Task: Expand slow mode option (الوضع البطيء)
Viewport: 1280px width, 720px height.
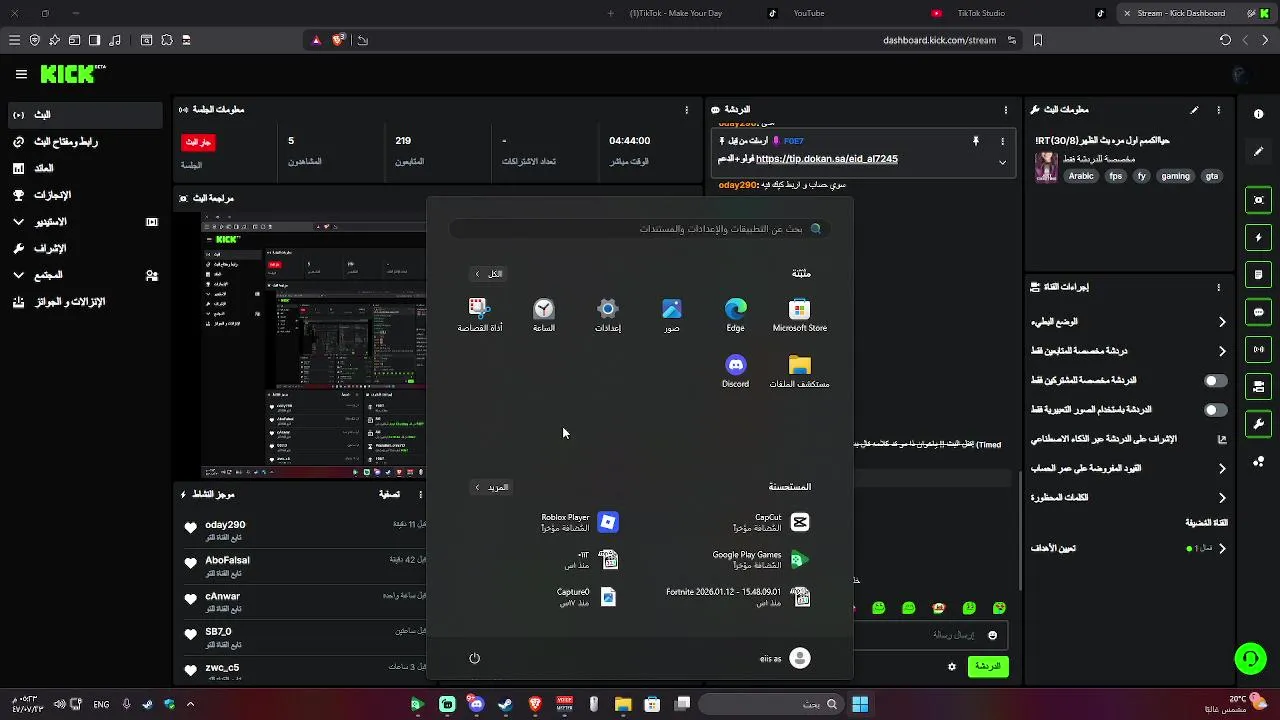Action: coord(1222,322)
